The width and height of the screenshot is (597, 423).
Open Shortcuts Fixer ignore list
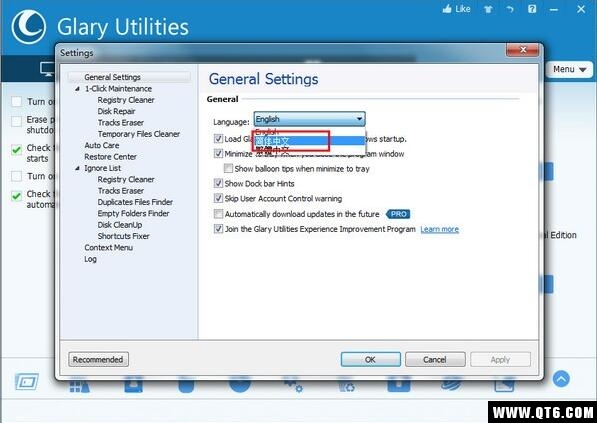[123, 236]
